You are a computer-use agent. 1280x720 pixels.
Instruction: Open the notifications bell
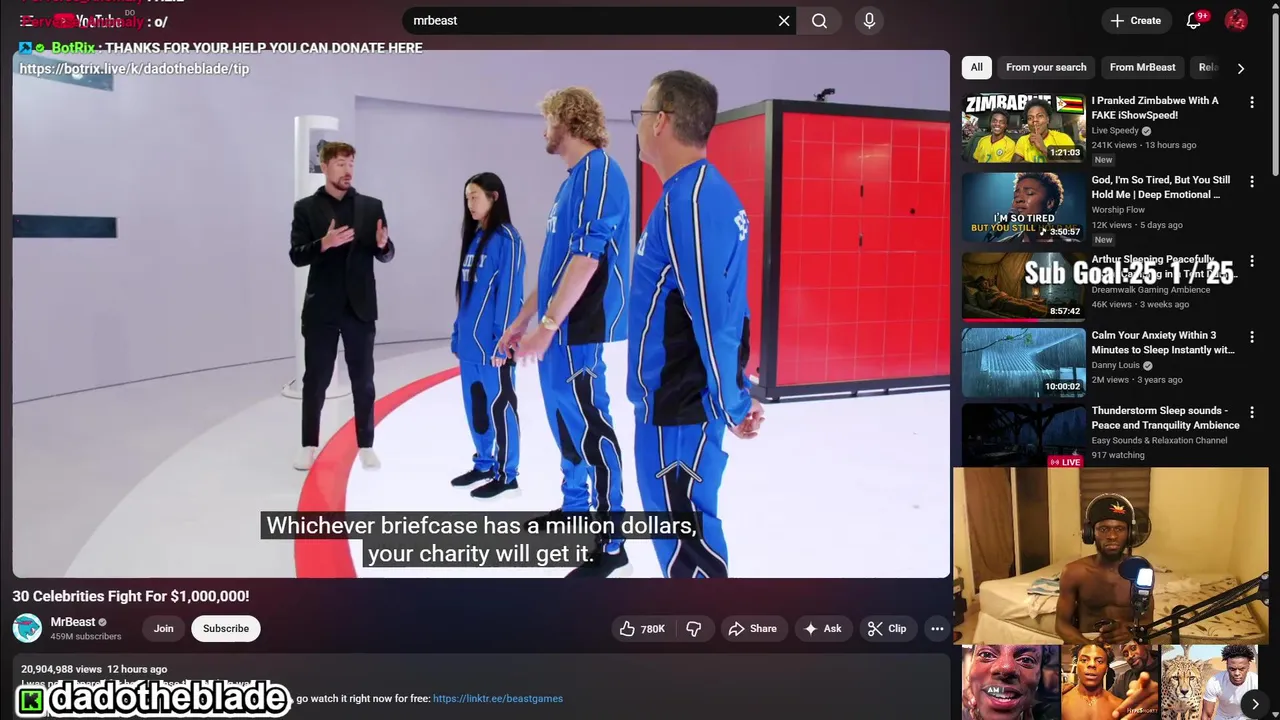pos(1193,20)
